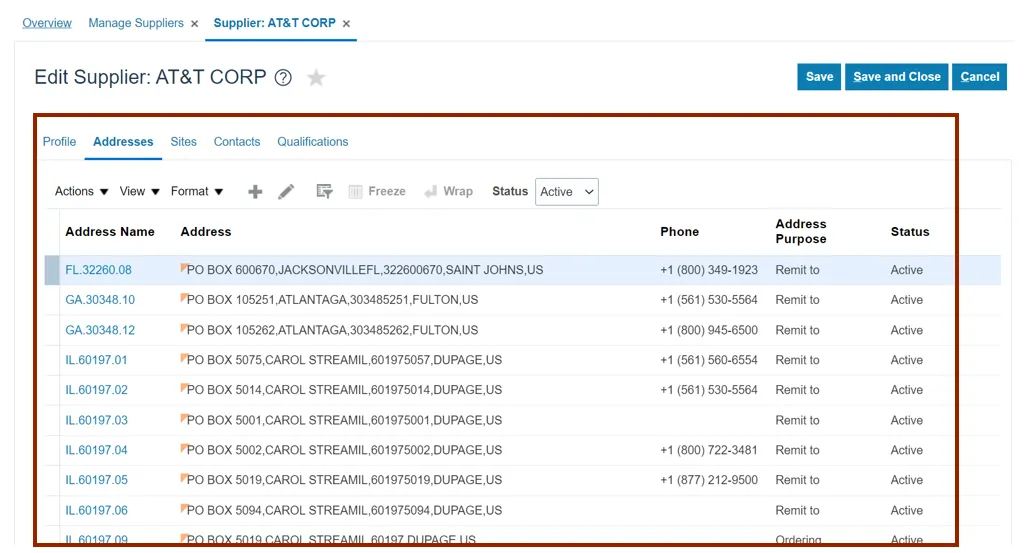This screenshot has width=1027, height=553.
Task: Open the Status Active combo box
Action: tap(566, 192)
